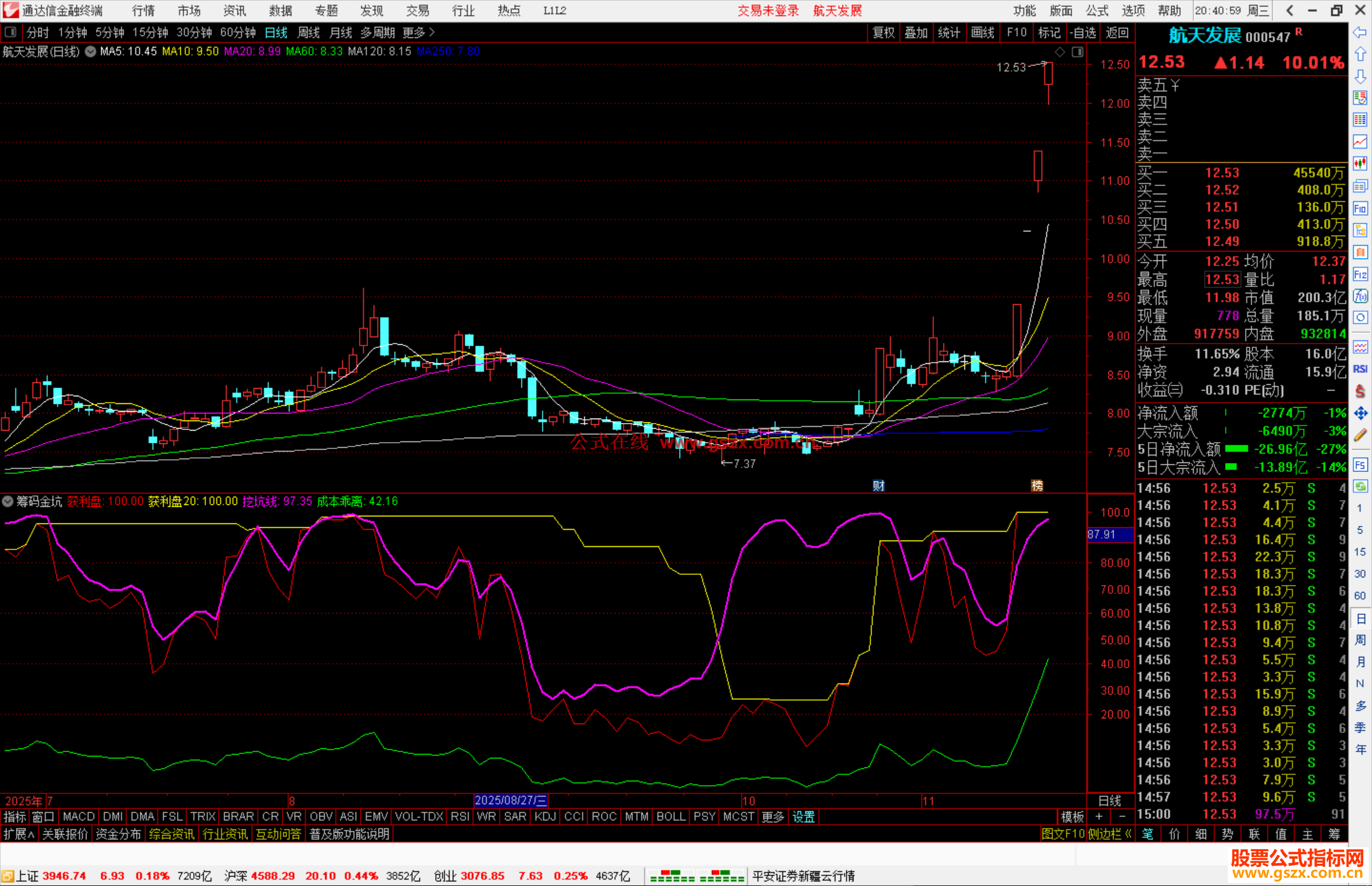This screenshot has height=886, width=1372.
Task: Click the 复权 button
Action: pos(883,32)
